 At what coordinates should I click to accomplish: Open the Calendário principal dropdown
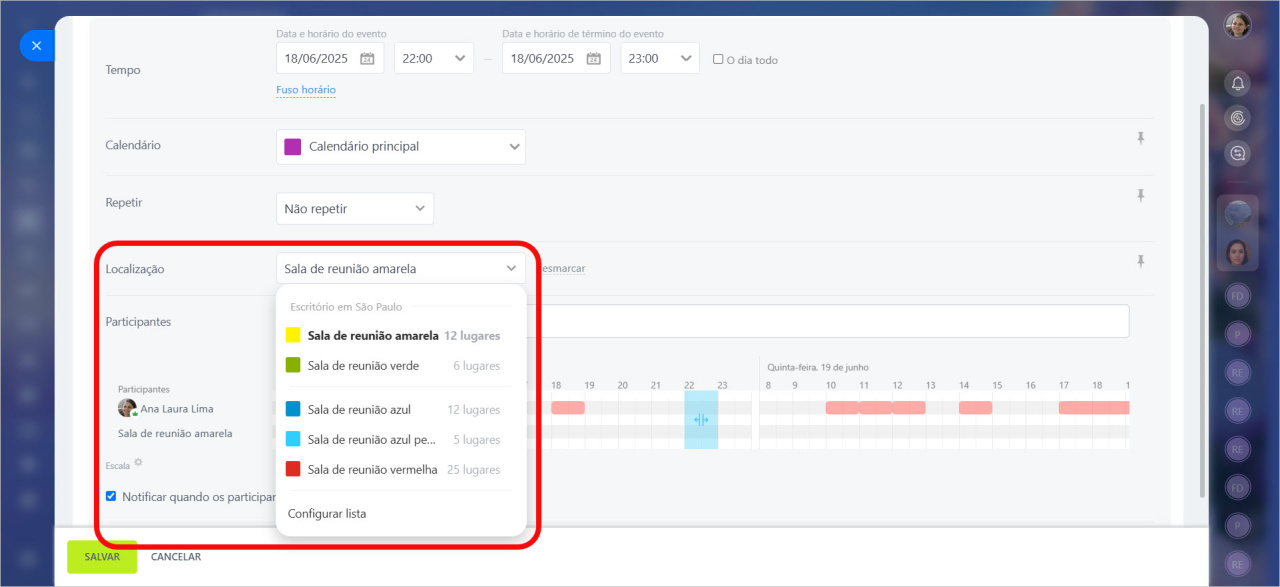tap(401, 146)
